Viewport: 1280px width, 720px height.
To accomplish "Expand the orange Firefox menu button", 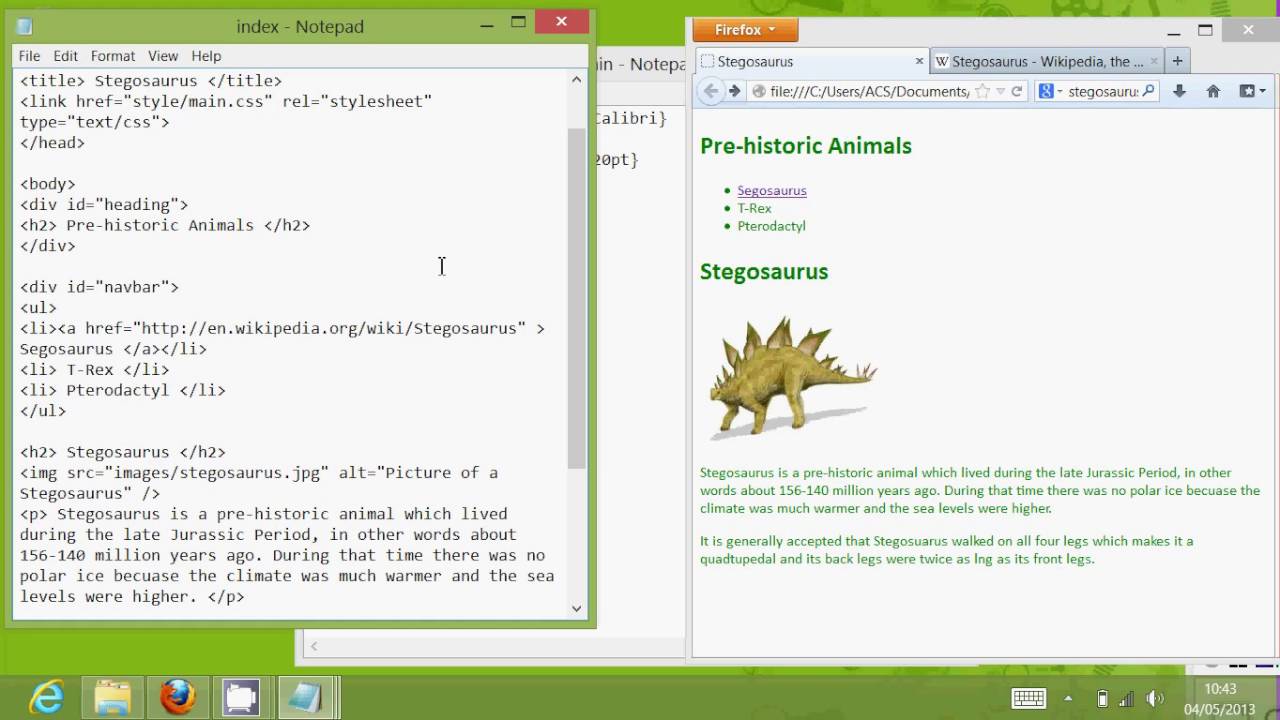I will click(745, 30).
